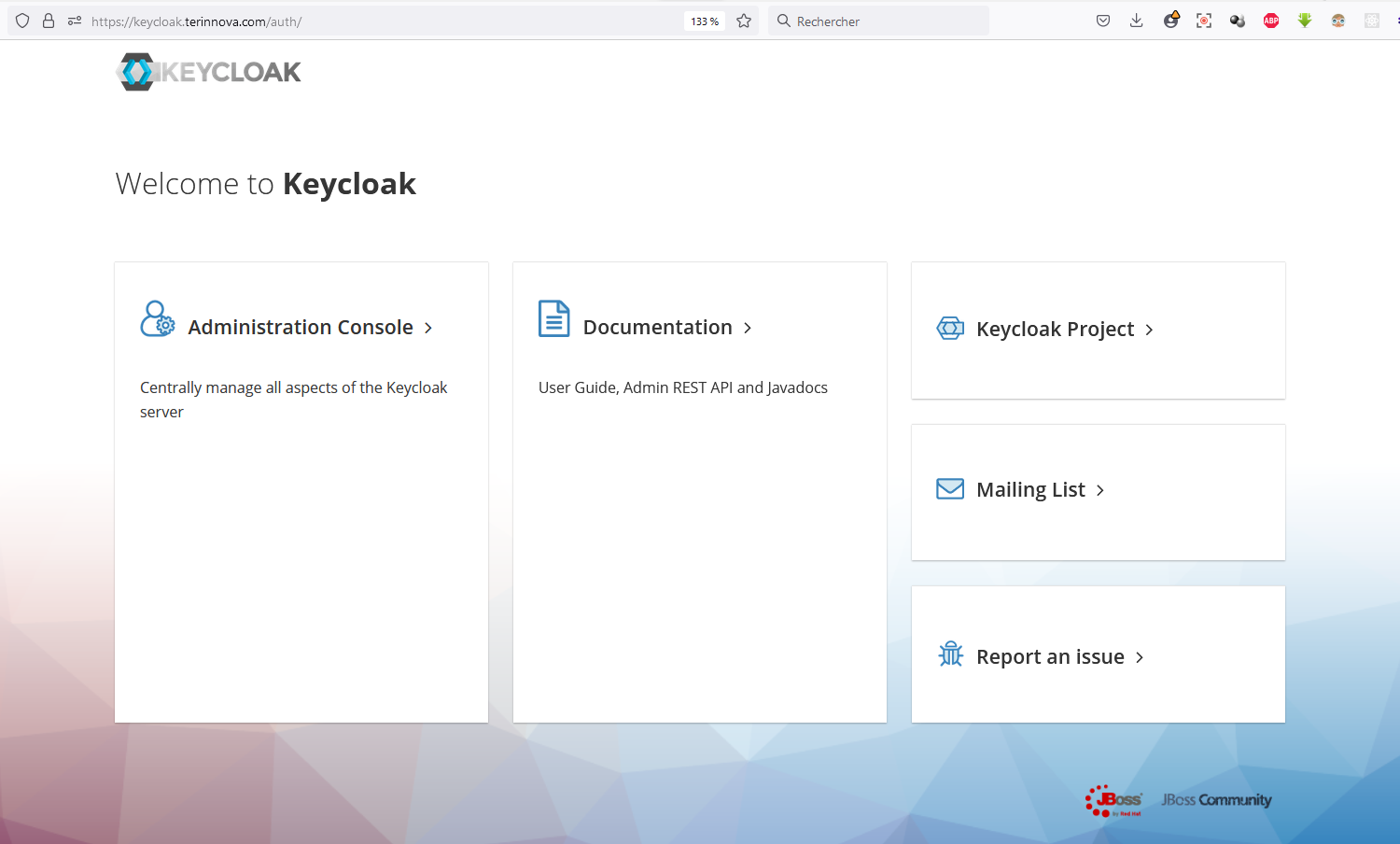
Task: Click the JBoss Community logo
Action: [x=1215, y=800]
